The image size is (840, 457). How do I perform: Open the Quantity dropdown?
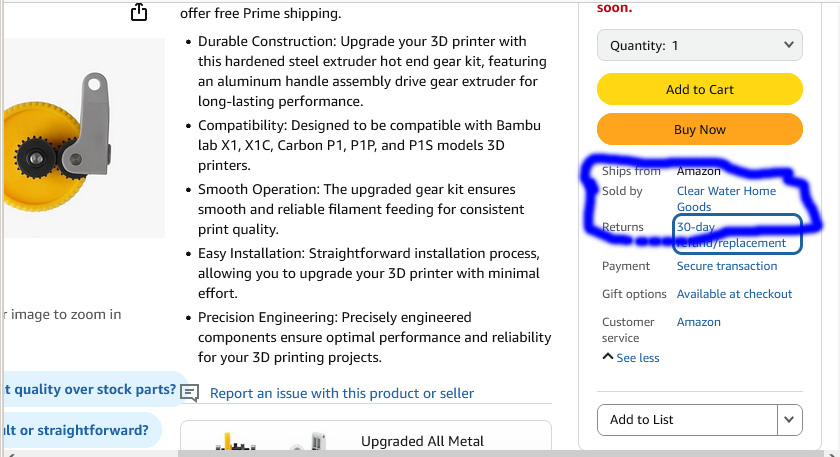pos(700,46)
